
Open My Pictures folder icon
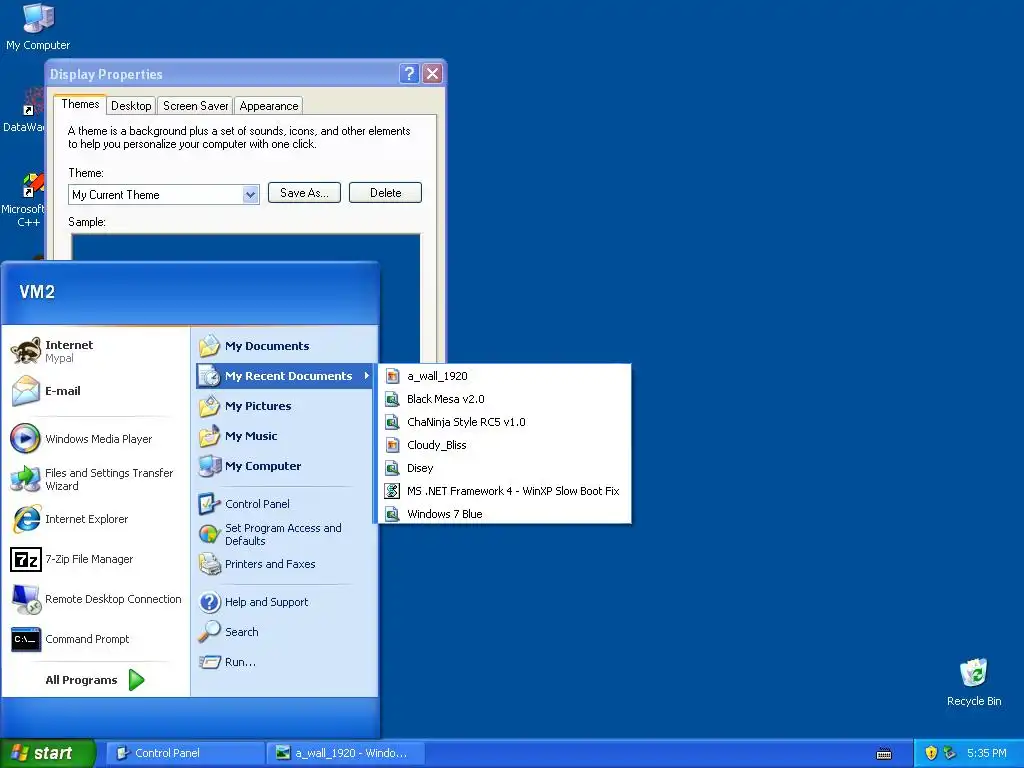point(210,406)
